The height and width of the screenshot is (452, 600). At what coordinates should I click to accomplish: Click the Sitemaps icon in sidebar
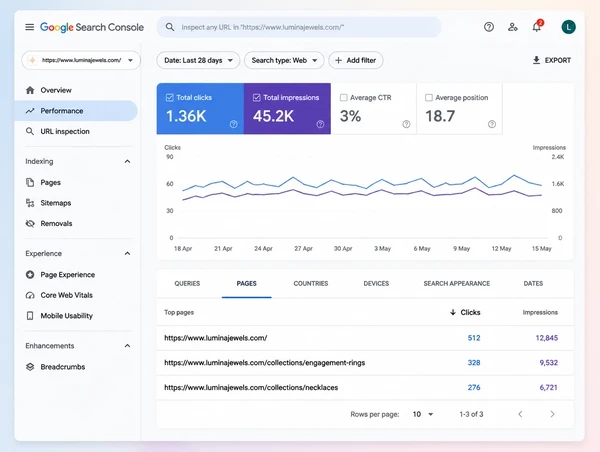[30, 203]
